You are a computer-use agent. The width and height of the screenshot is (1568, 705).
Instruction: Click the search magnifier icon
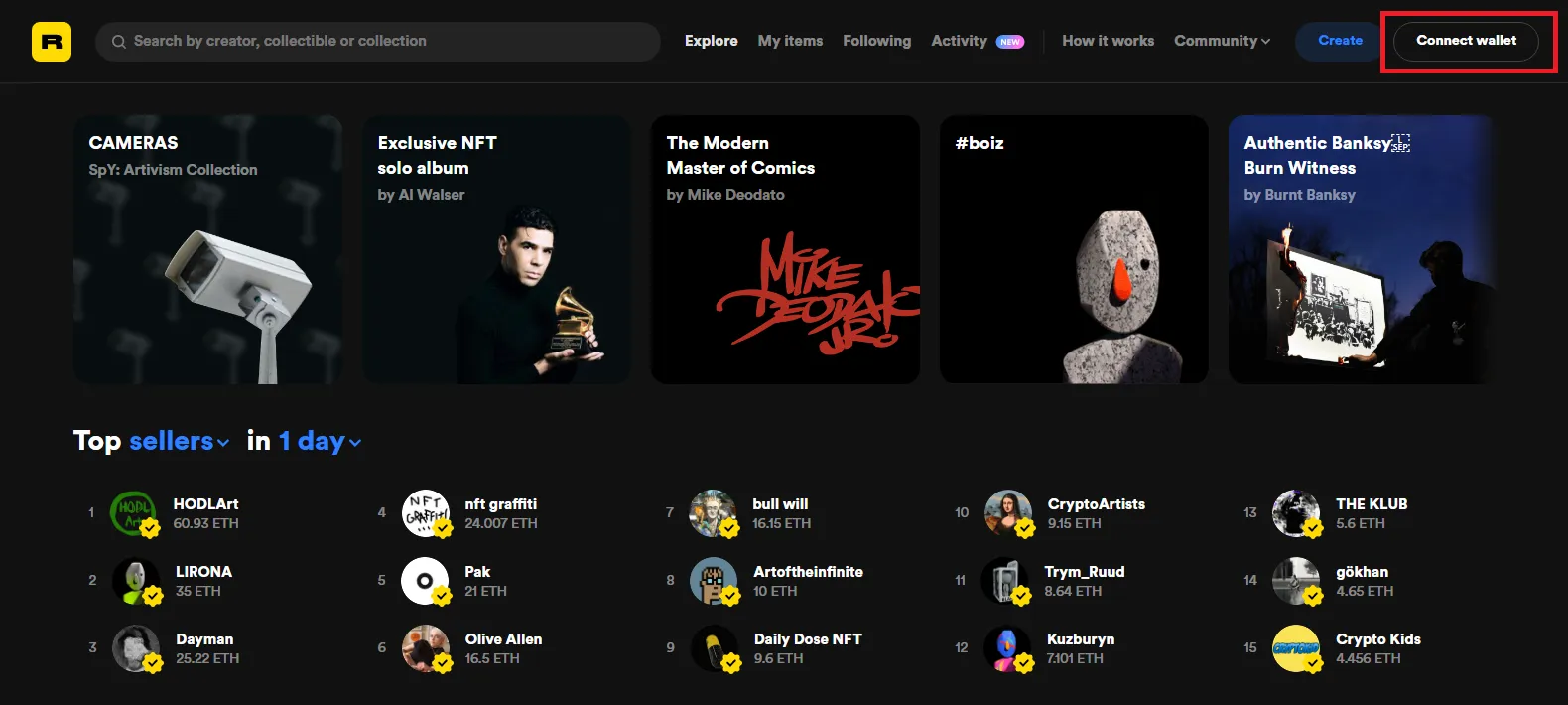[119, 42]
